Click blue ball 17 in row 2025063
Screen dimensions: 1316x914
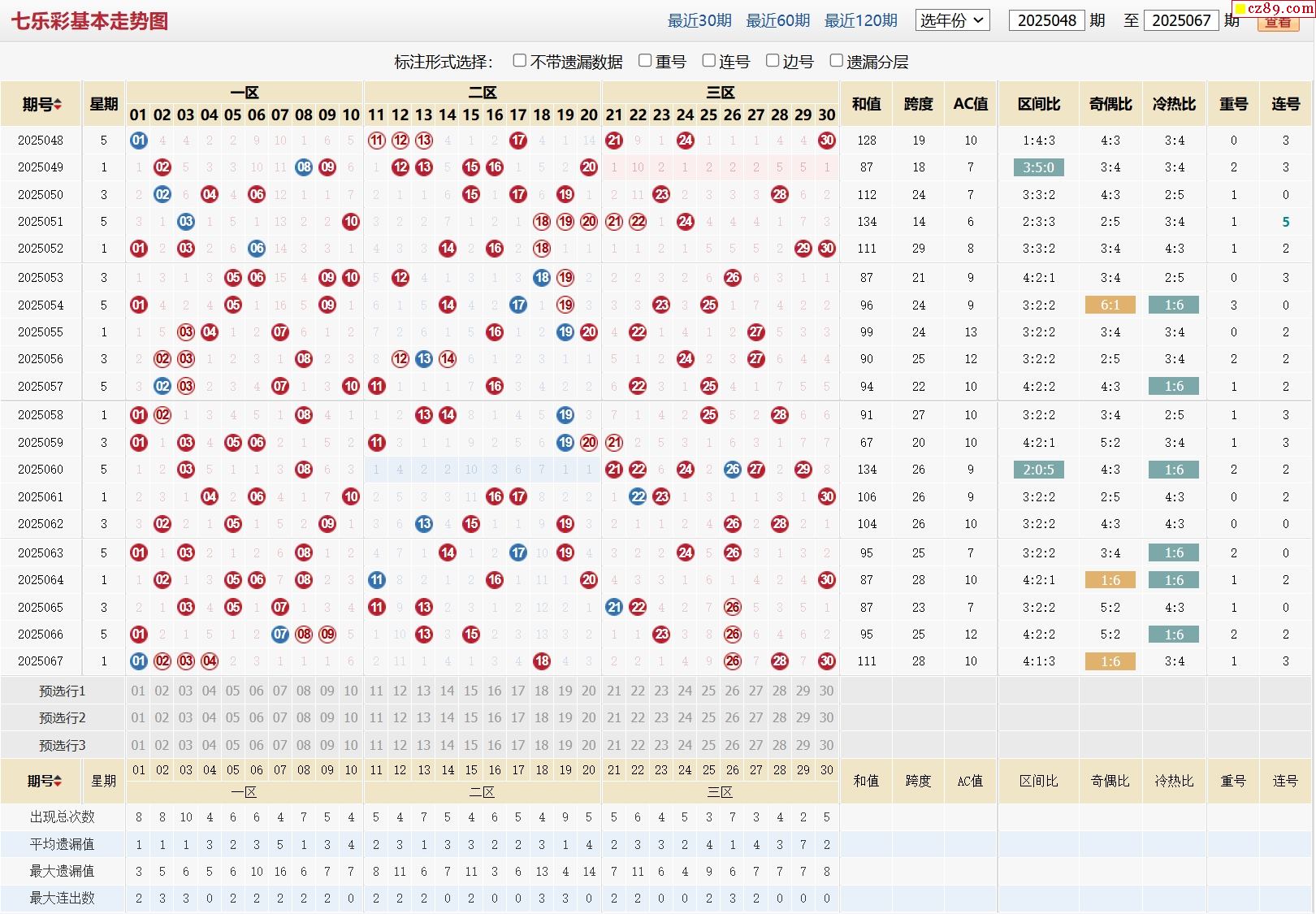(x=518, y=553)
